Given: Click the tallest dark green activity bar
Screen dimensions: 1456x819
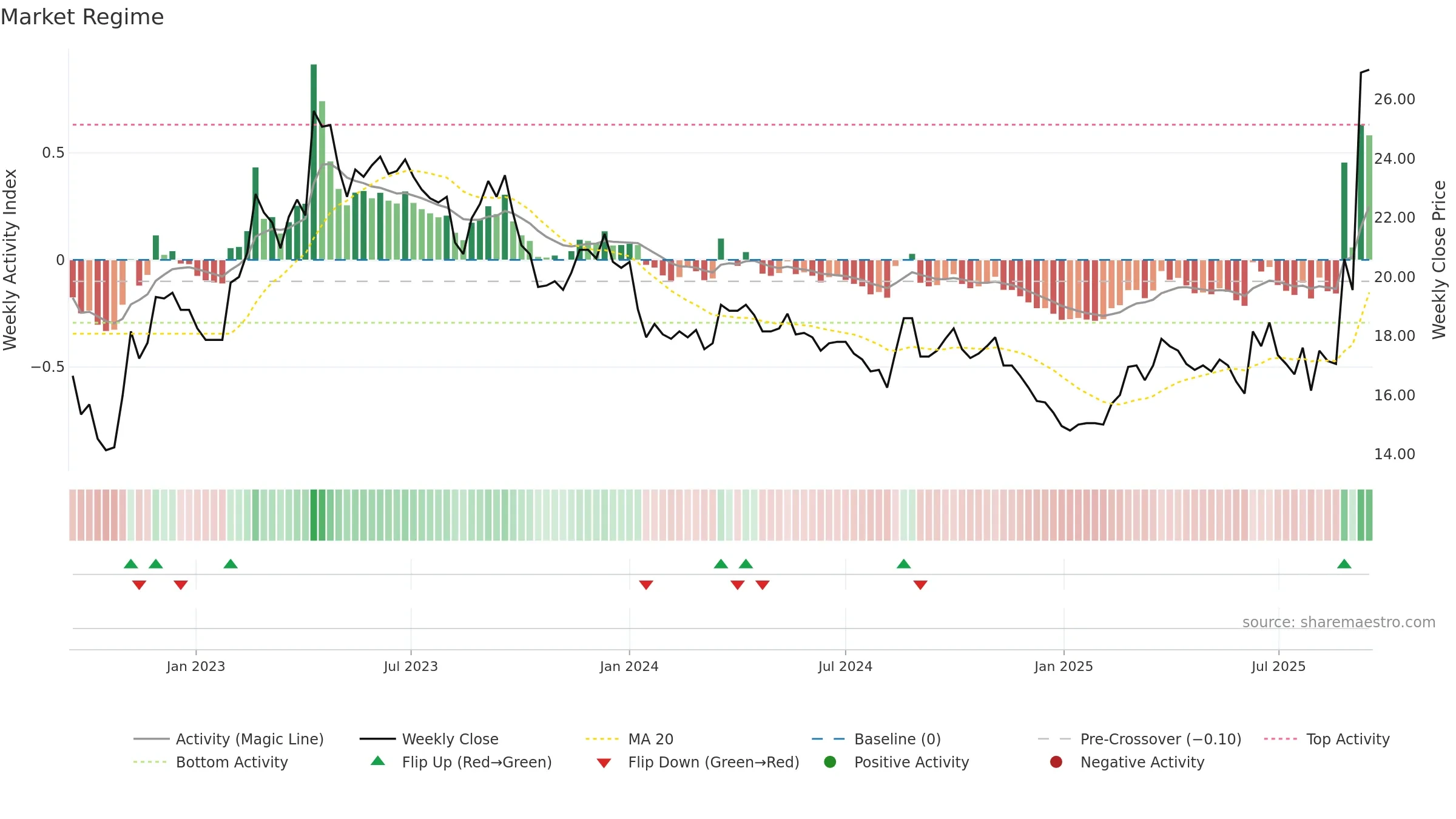Looking at the screenshot, I should pos(314,162).
